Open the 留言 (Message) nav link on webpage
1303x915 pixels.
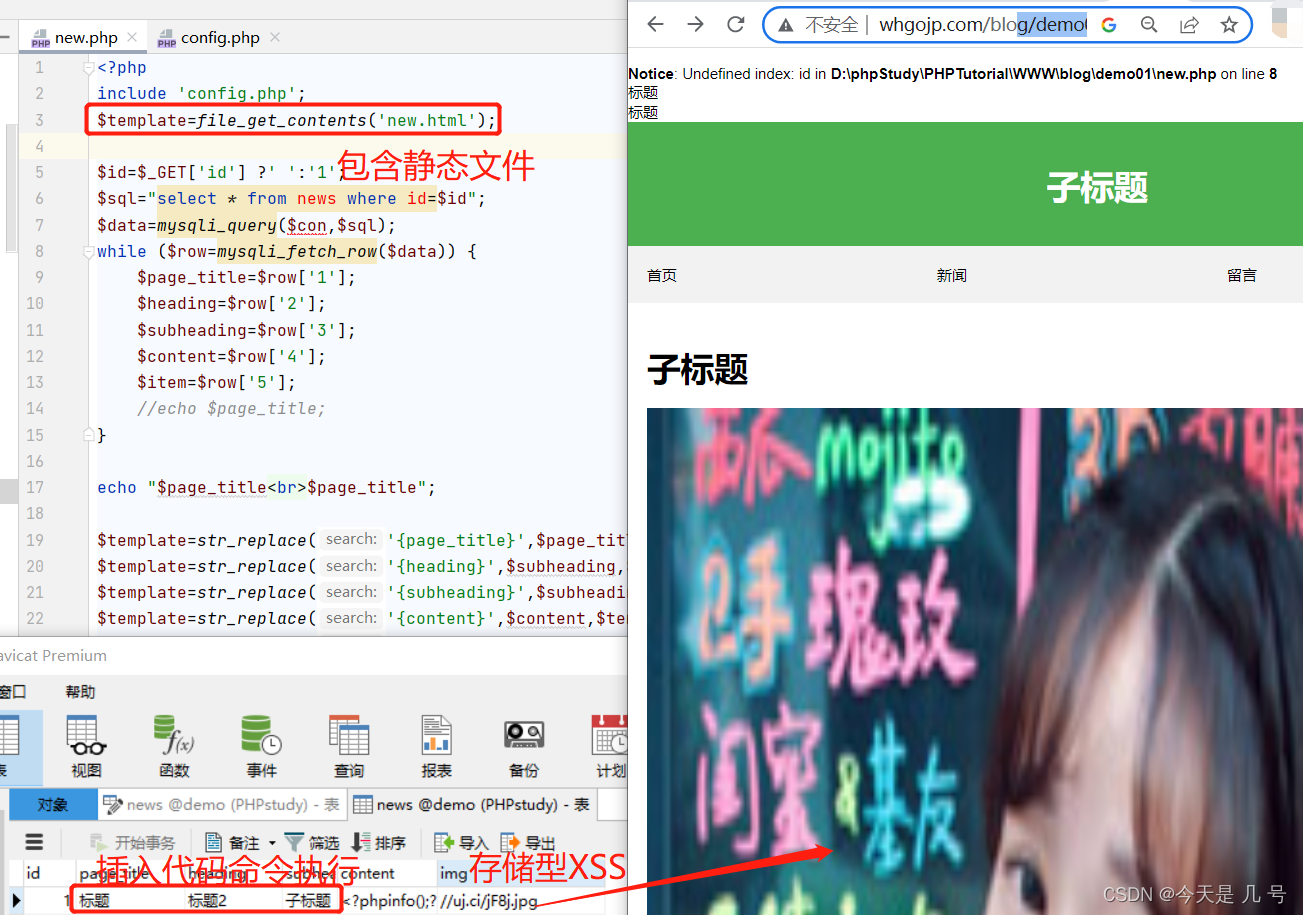(1242, 275)
